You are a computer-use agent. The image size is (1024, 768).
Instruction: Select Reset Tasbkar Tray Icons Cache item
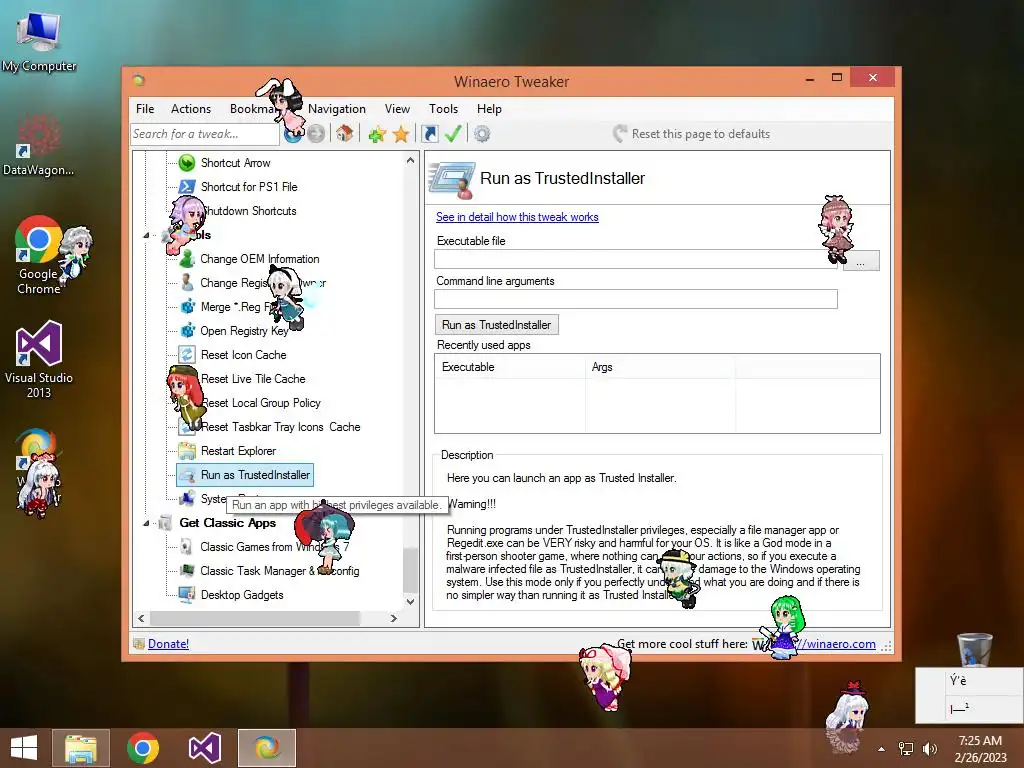pos(280,427)
